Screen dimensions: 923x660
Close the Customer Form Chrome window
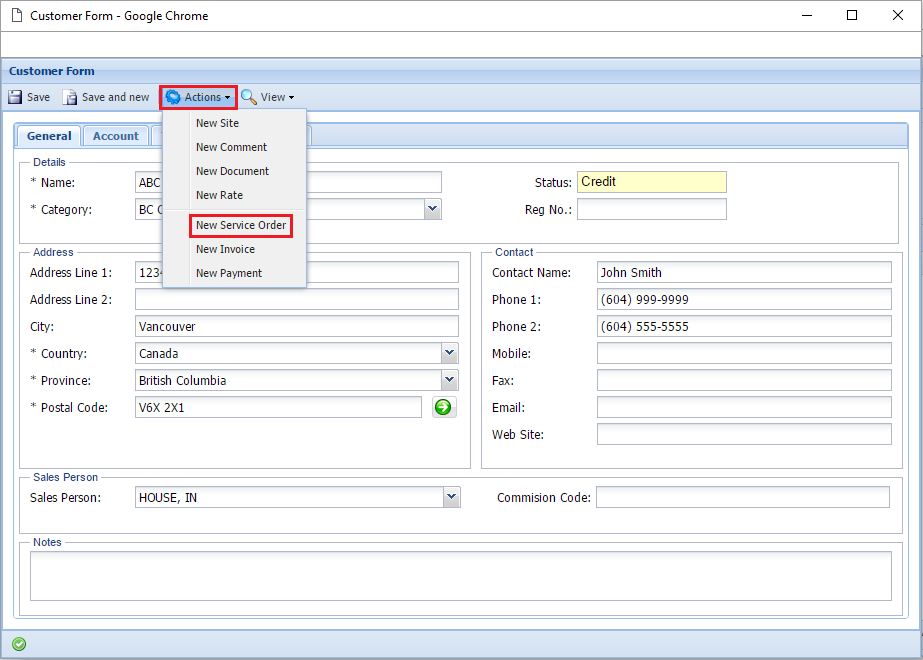point(898,15)
